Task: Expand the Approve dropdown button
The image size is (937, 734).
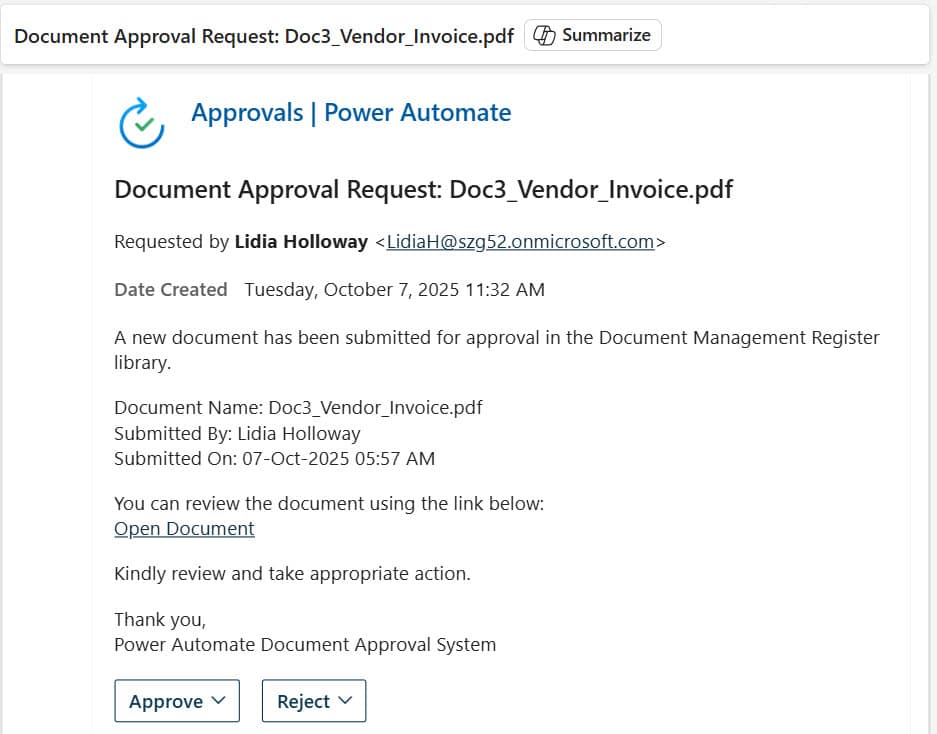Action: 177,701
